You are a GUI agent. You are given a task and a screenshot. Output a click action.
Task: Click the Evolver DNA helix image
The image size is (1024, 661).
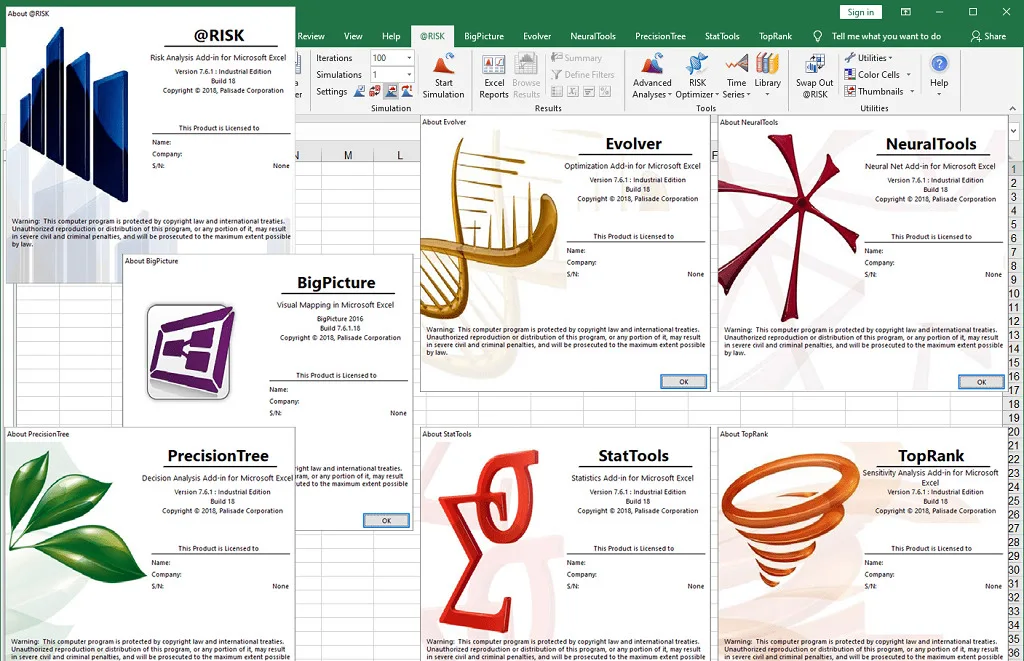click(489, 229)
